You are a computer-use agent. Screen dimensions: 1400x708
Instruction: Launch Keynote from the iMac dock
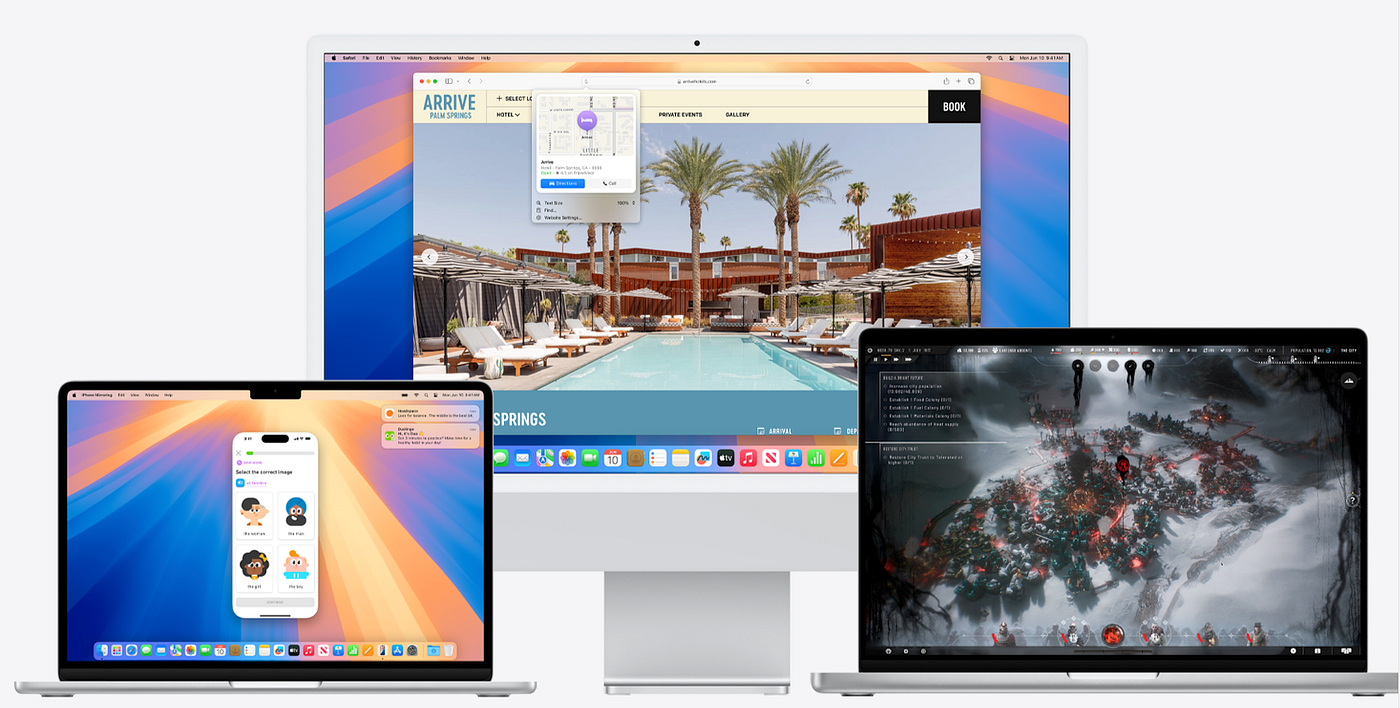[x=793, y=458]
